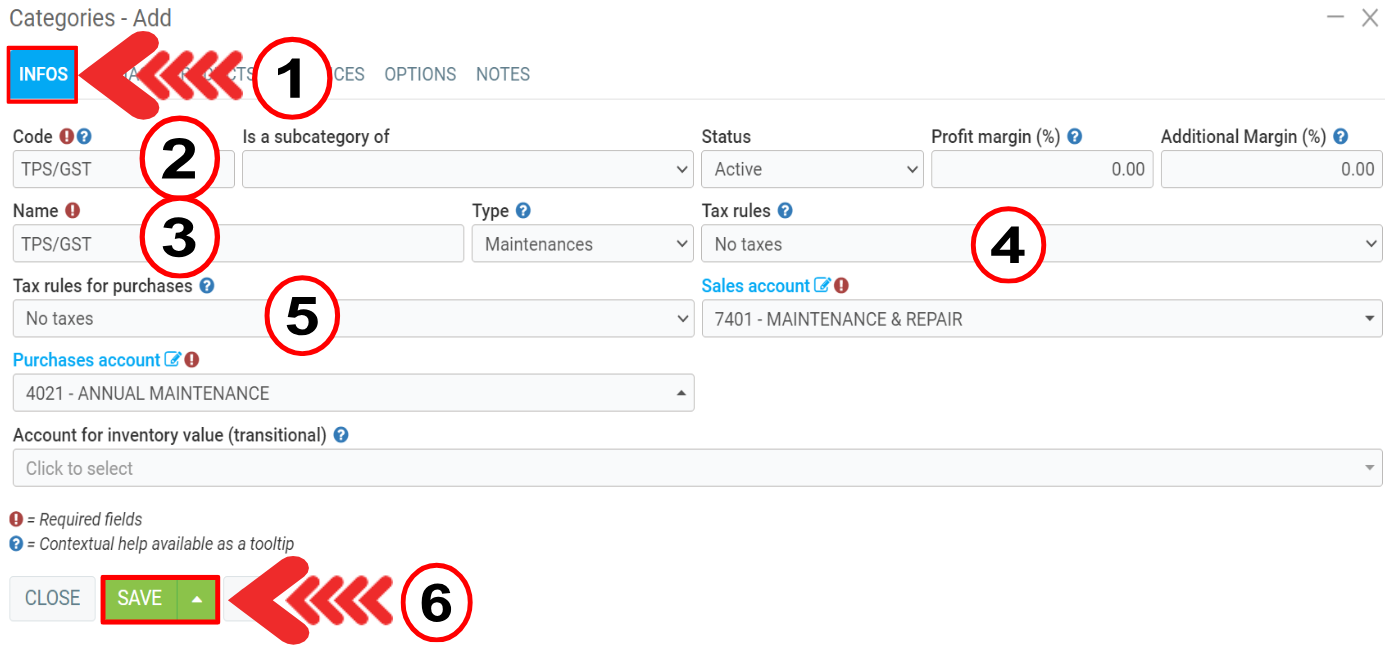This screenshot has height=648, width=1386.
Task: Switch to the OPTIONS tab
Action: (420, 74)
